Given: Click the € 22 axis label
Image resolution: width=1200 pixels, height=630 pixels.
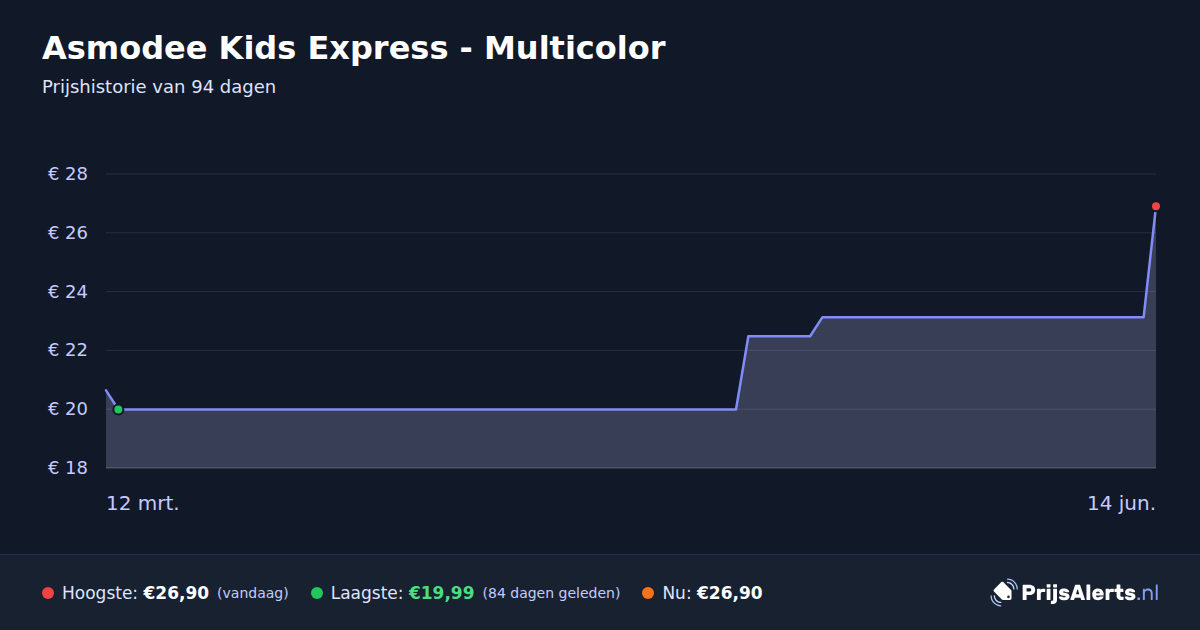Looking at the screenshot, I should (x=68, y=350).
